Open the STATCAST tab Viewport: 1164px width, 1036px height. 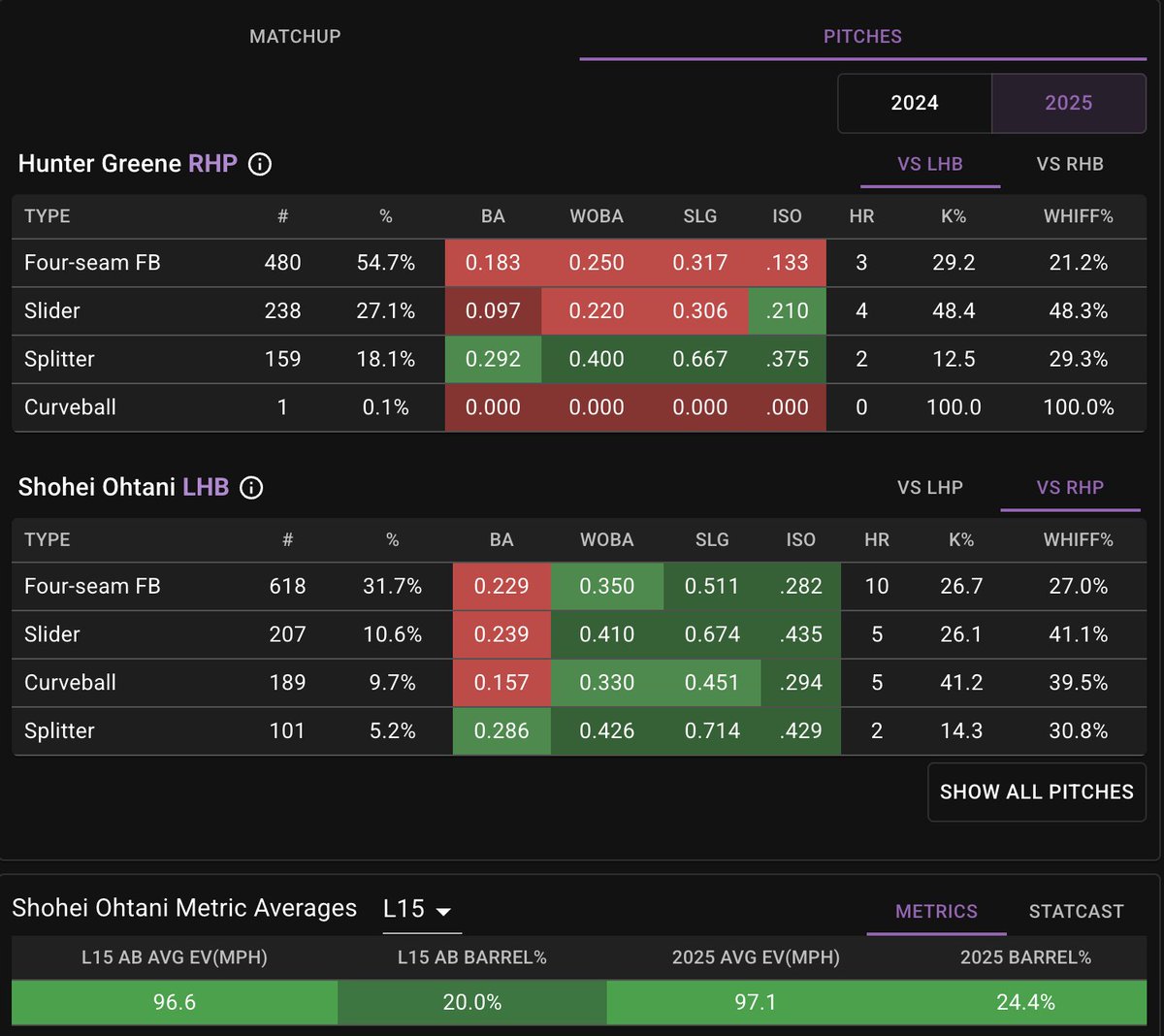1076,911
